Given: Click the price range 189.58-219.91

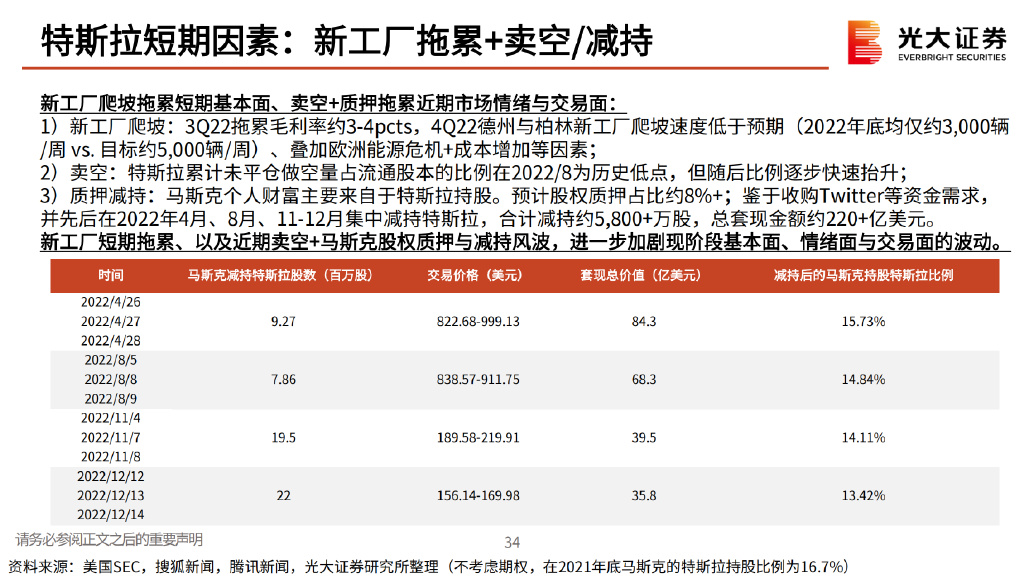Looking at the screenshot, I should 478,438.
